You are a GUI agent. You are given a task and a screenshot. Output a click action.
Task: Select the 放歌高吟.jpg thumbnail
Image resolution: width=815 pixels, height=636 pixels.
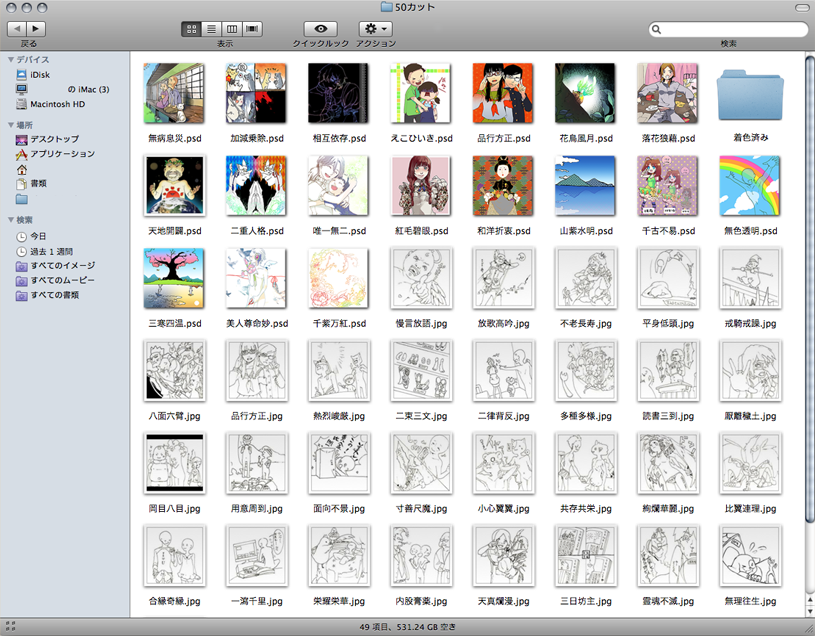[503, 278]
